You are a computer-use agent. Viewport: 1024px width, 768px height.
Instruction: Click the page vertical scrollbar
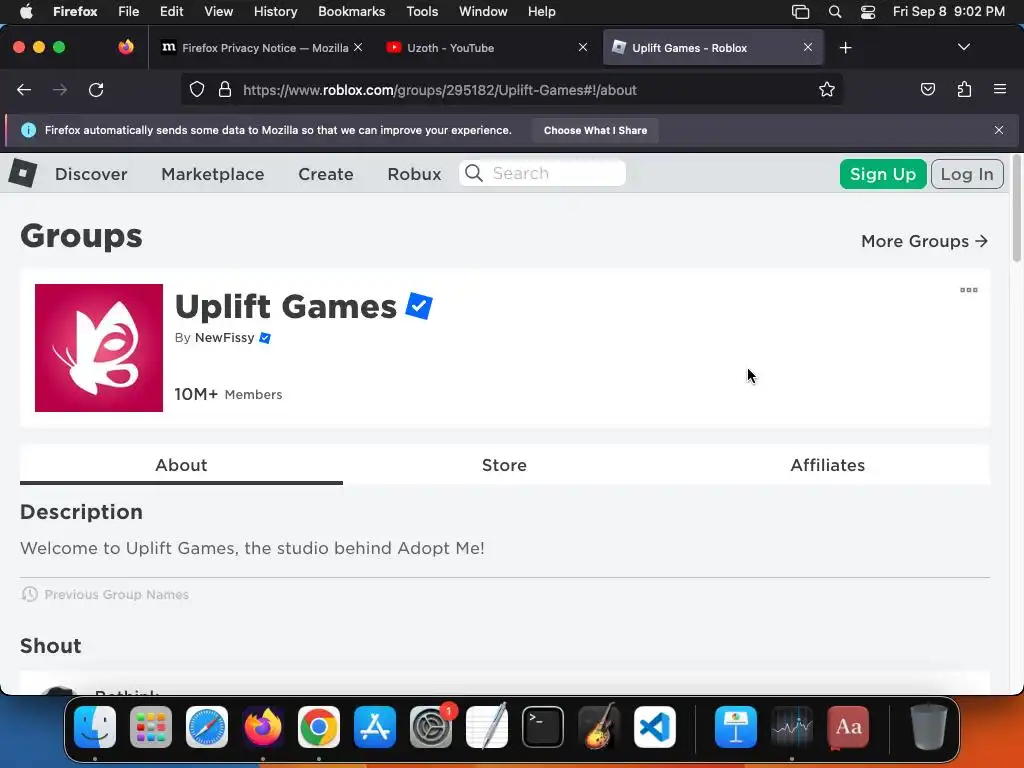tap(1016, 209)
